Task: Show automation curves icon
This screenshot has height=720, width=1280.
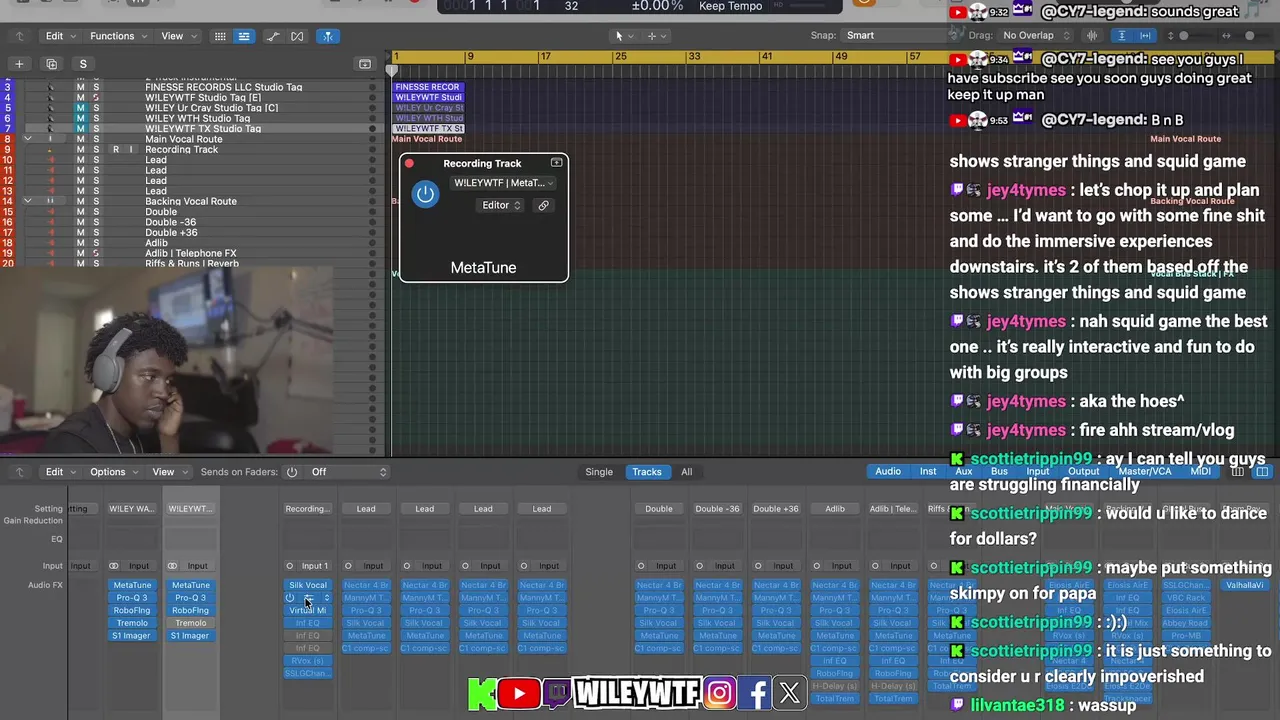Action: (273, 36)
